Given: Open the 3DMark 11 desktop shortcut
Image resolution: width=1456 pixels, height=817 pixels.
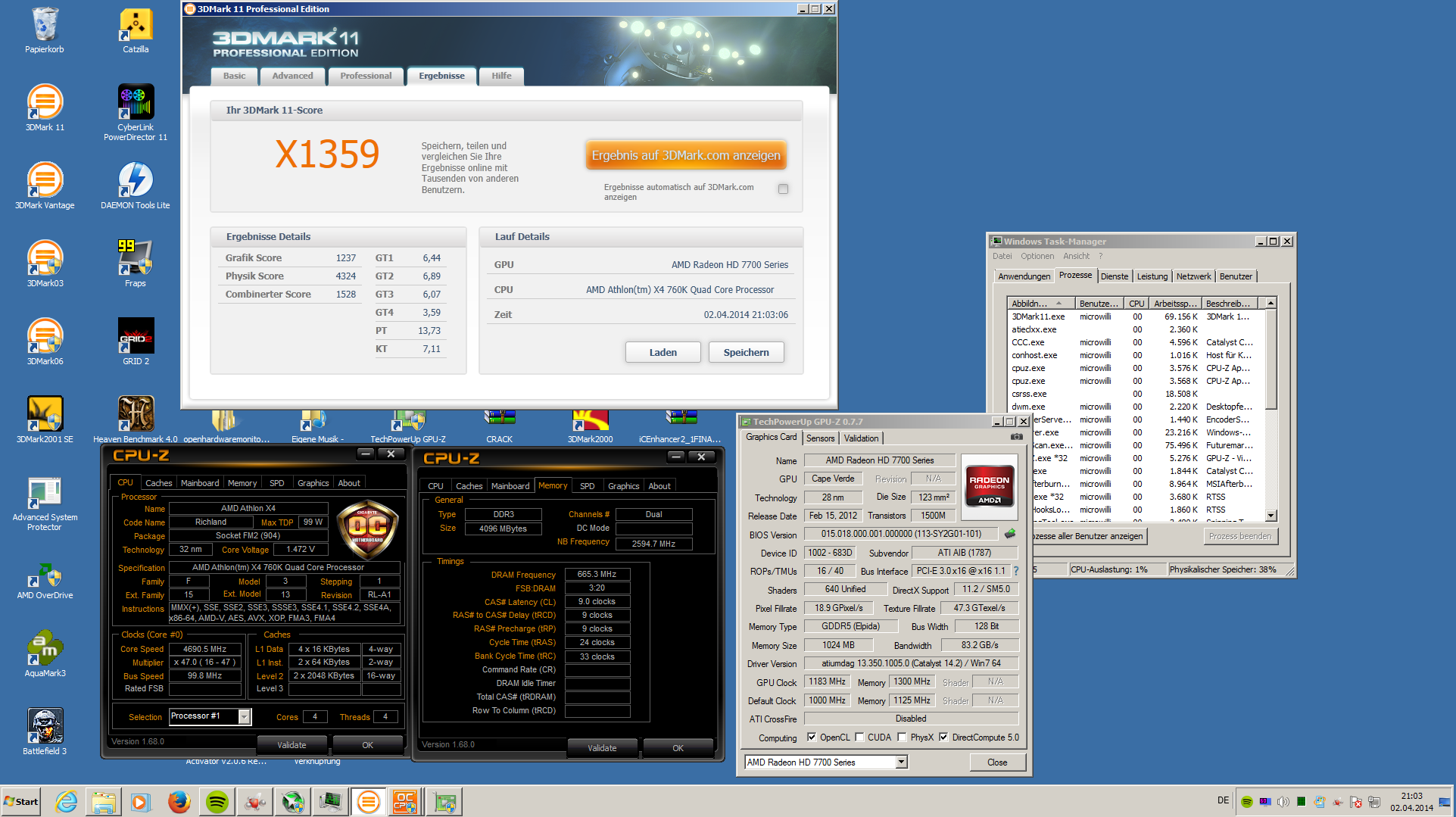Looking at the screenshot, I should click(x=45, y=108).
